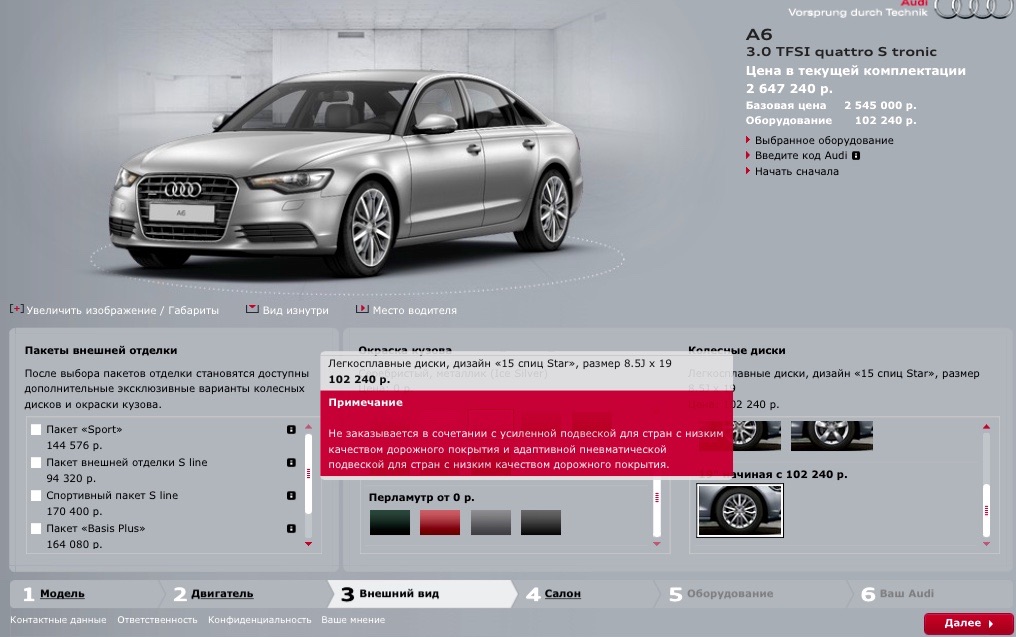Click the 170 400 р. price text
The width and height of the screenshot is (1016, 637).
[x=75, y=512]
